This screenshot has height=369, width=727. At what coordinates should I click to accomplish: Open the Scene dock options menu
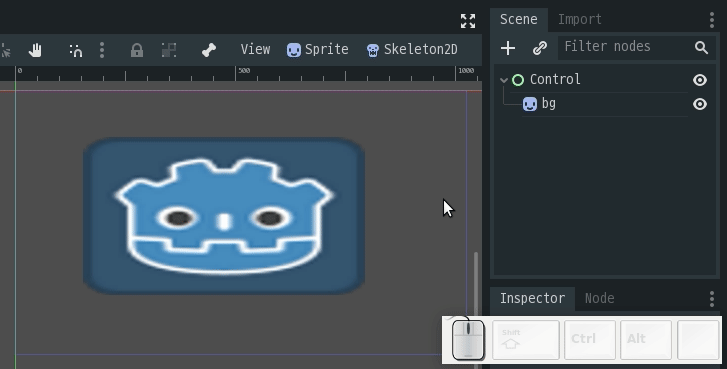click(712, 20)
